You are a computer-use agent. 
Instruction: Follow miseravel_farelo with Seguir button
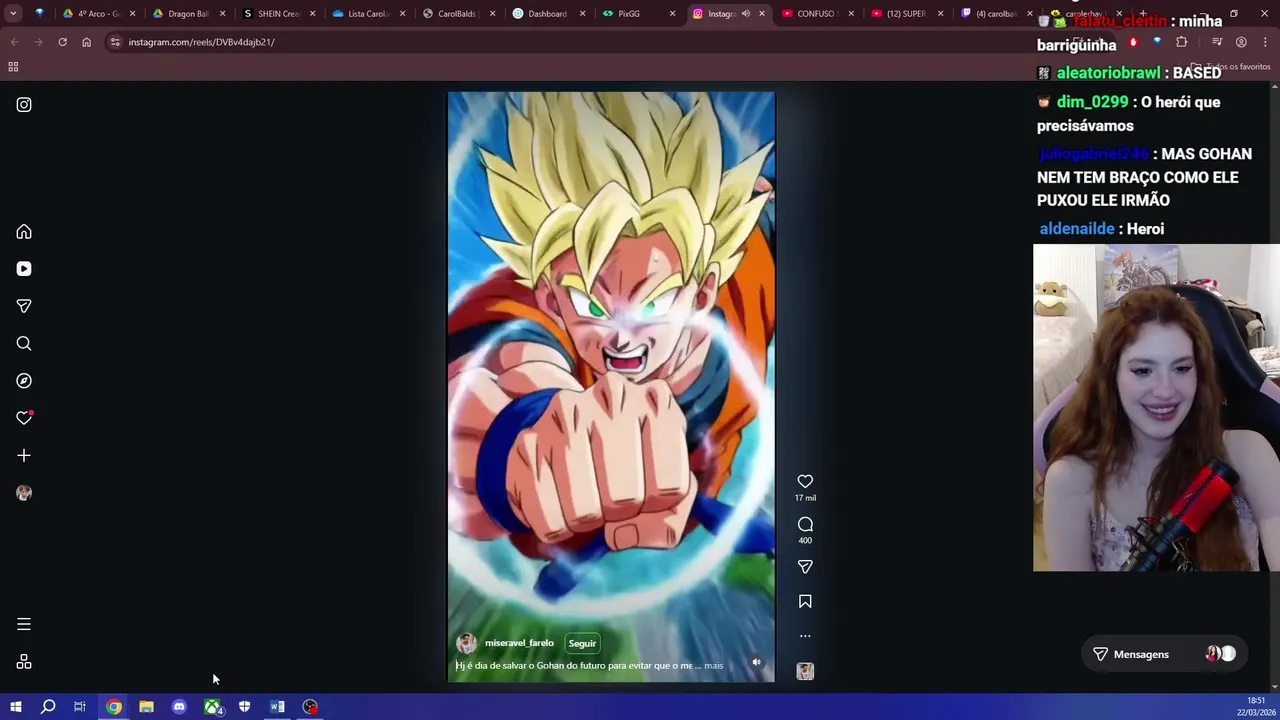(x=582, y=643)
